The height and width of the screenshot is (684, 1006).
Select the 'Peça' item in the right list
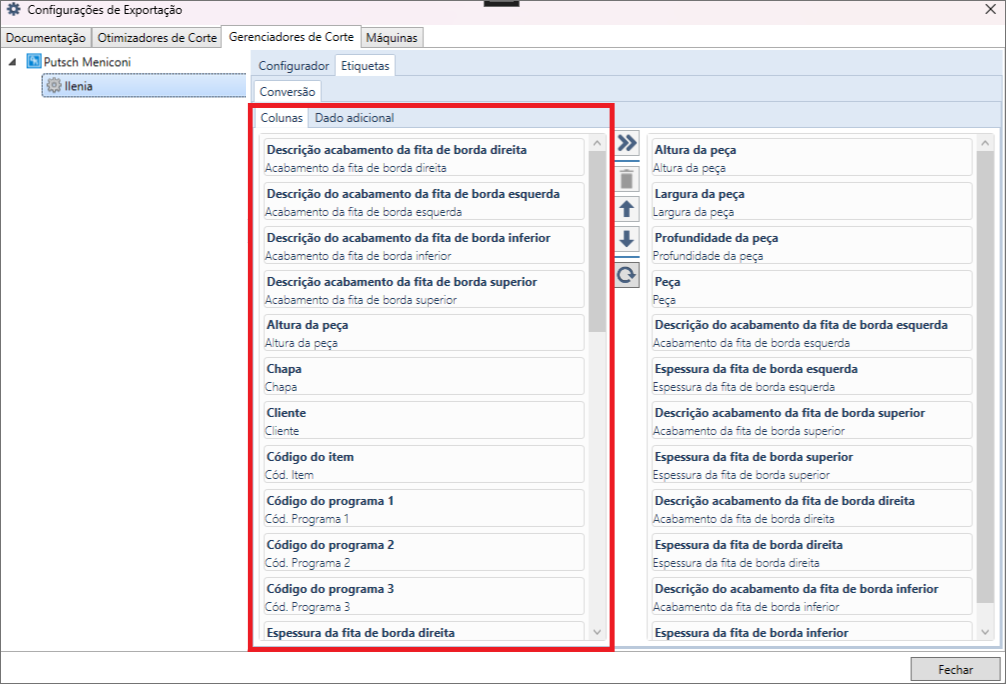[812, 289]
